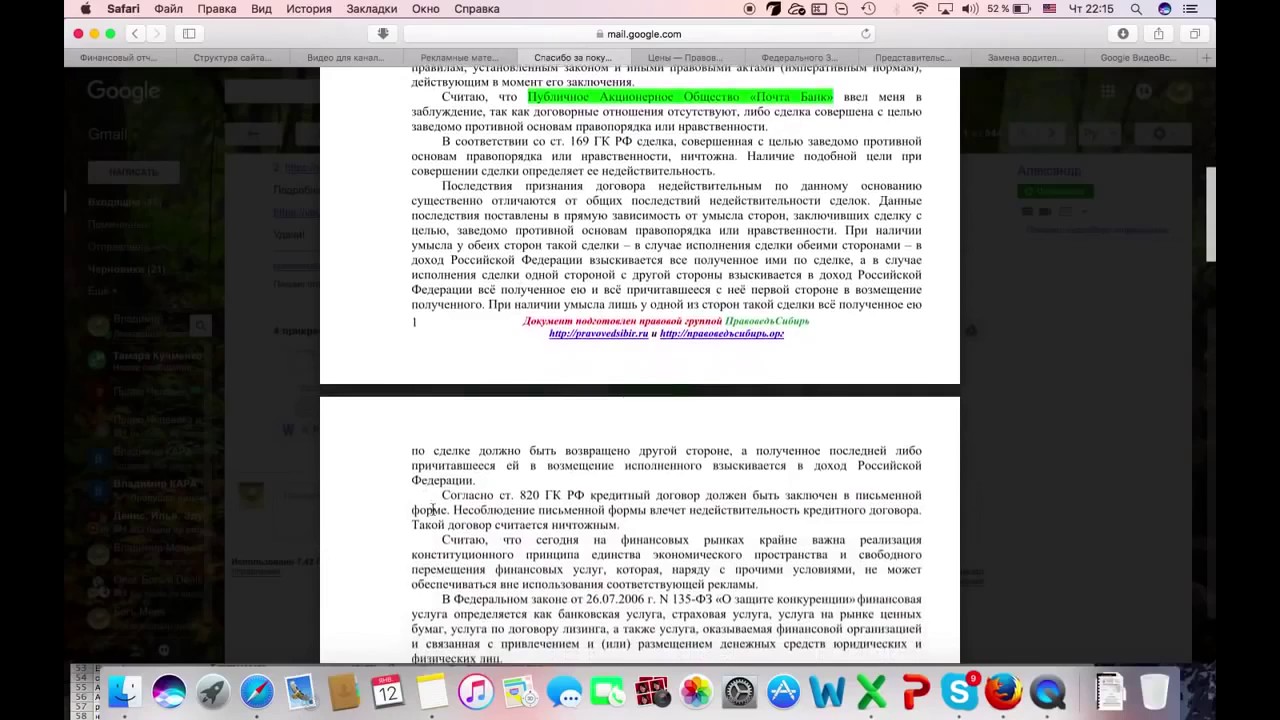Open the История menu

click(309, 9)
